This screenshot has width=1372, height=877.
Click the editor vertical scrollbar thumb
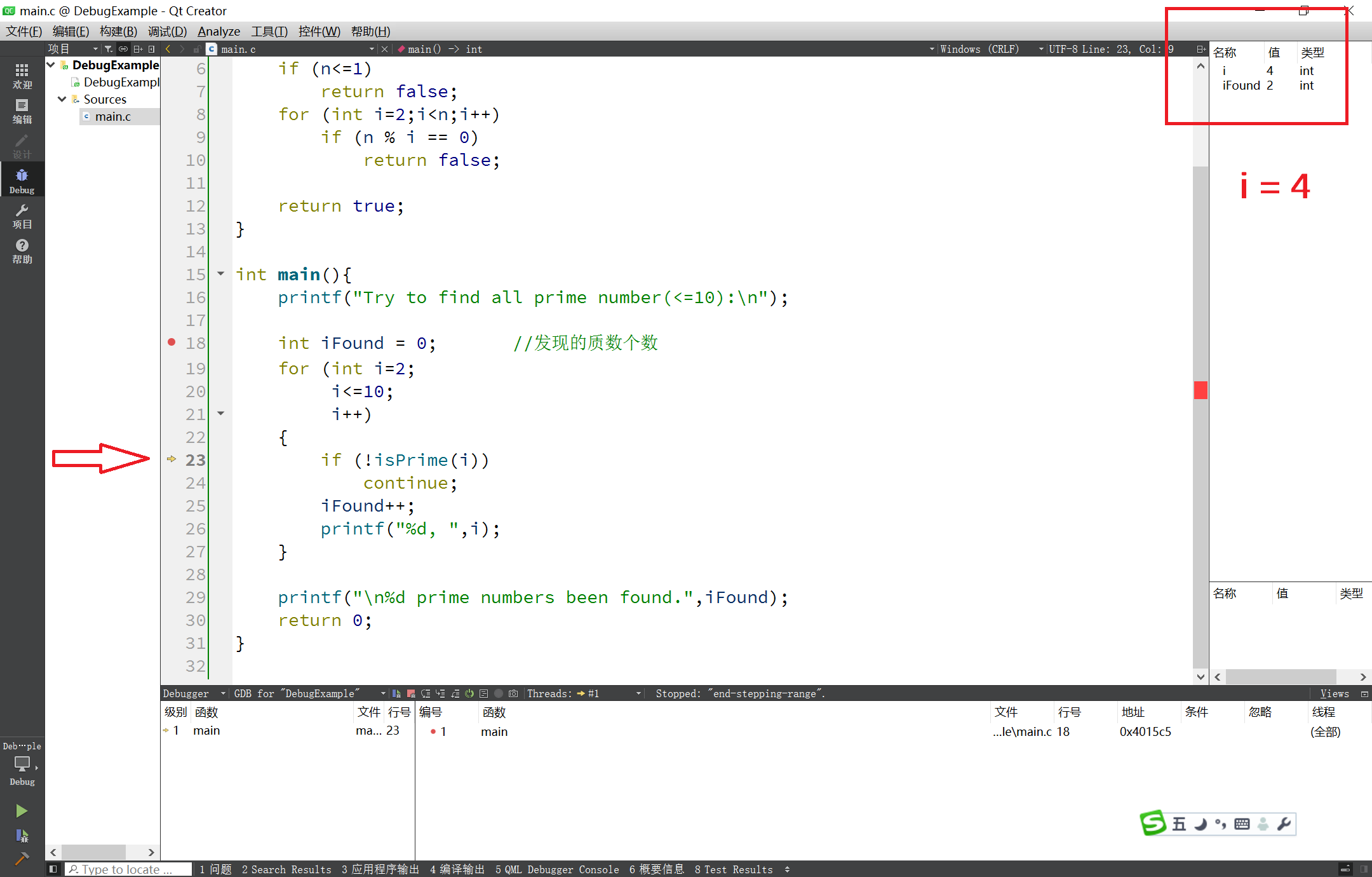pos(1200,416)
